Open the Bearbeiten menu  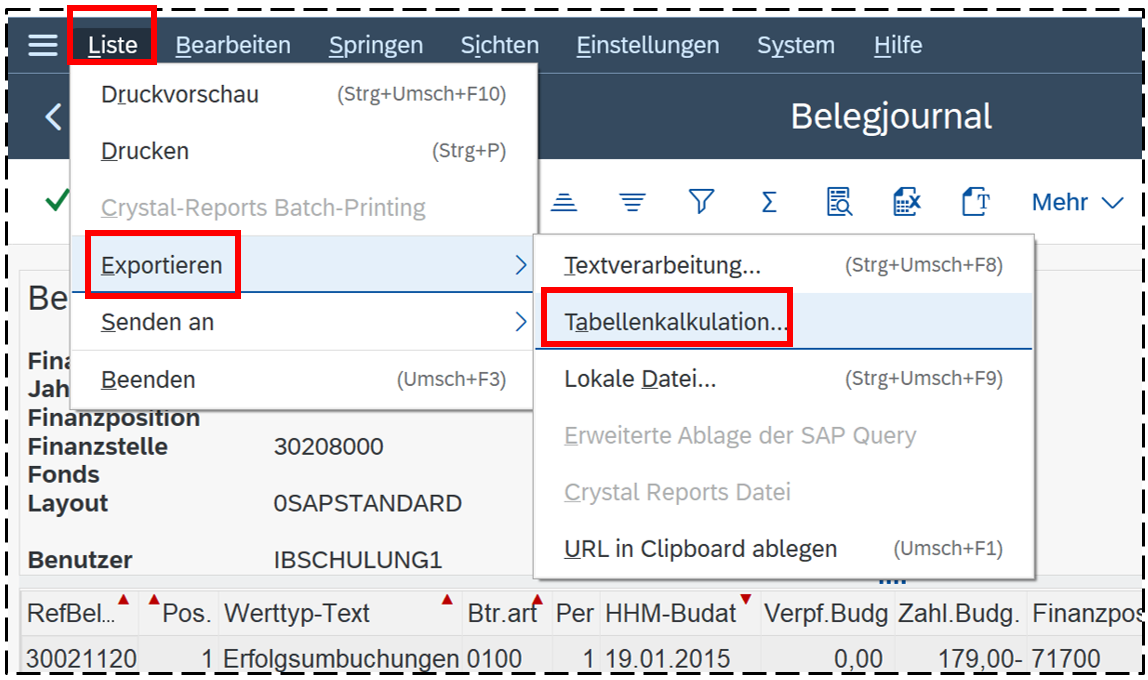(x=233, y=45)
